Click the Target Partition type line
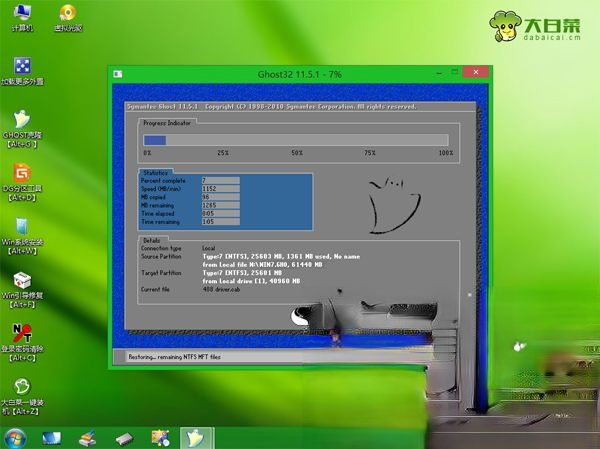The height and width of the screenshot is (449, 600). point(242,273)
